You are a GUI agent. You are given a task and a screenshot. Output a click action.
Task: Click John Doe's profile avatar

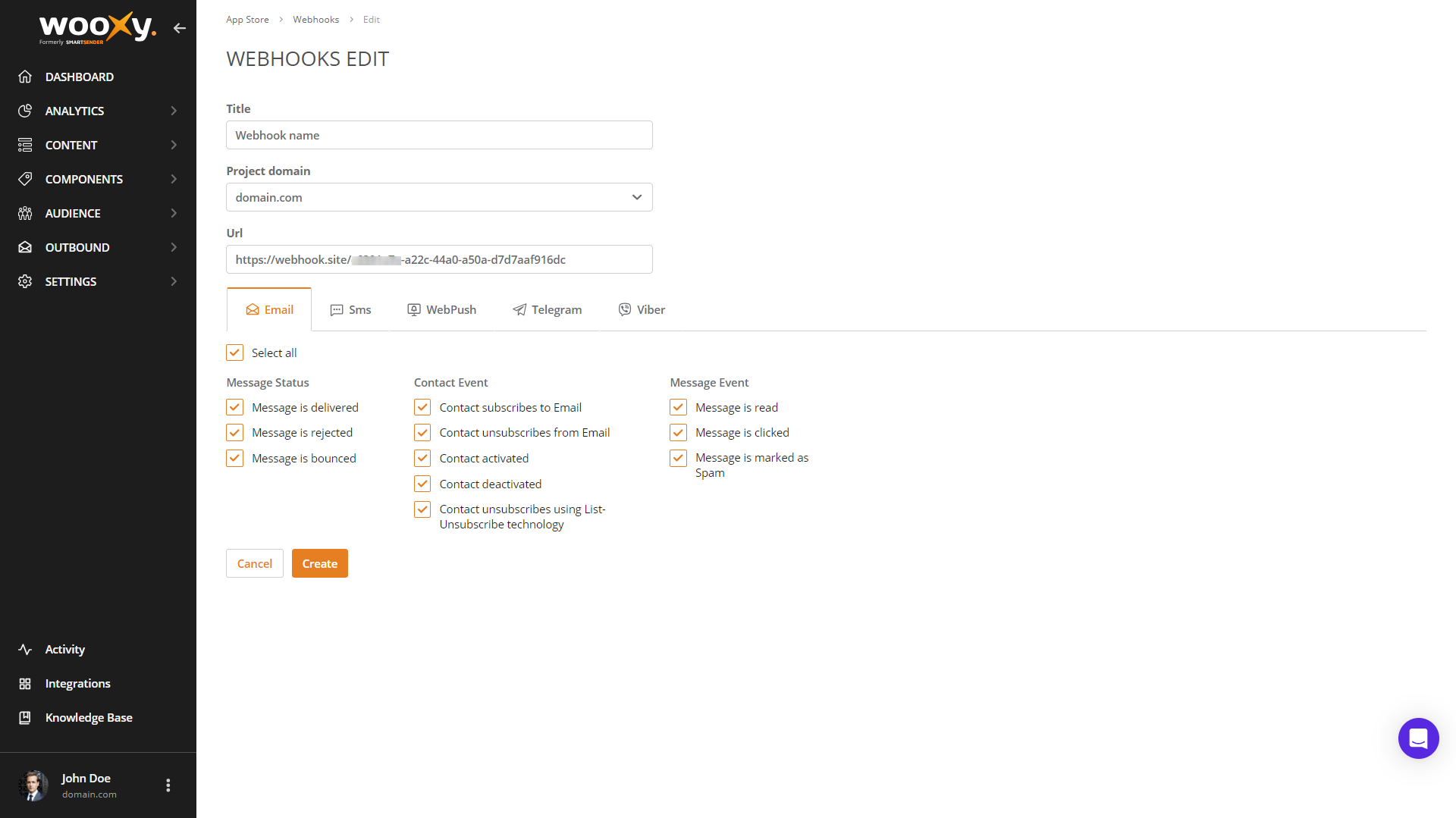[x=33, y=785]
